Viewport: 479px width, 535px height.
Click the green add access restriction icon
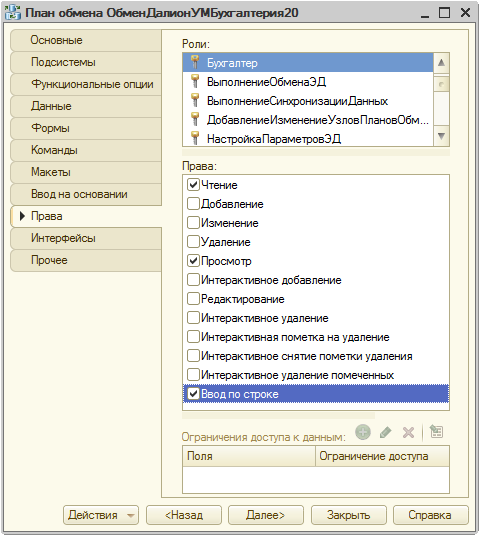tap(363, 432)
